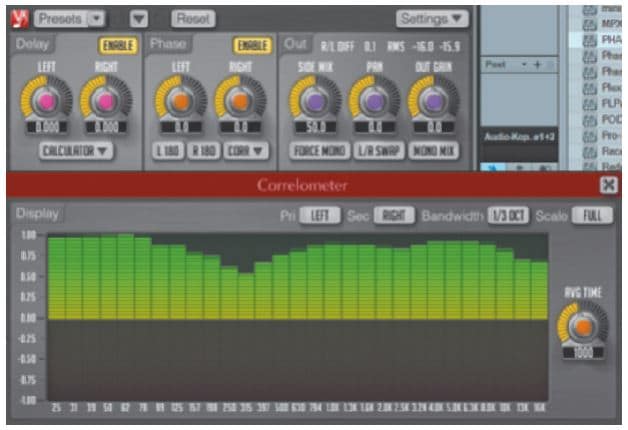Click the Presets button label
The width and height of the screenshot is (628, 430).
point(60,19)
